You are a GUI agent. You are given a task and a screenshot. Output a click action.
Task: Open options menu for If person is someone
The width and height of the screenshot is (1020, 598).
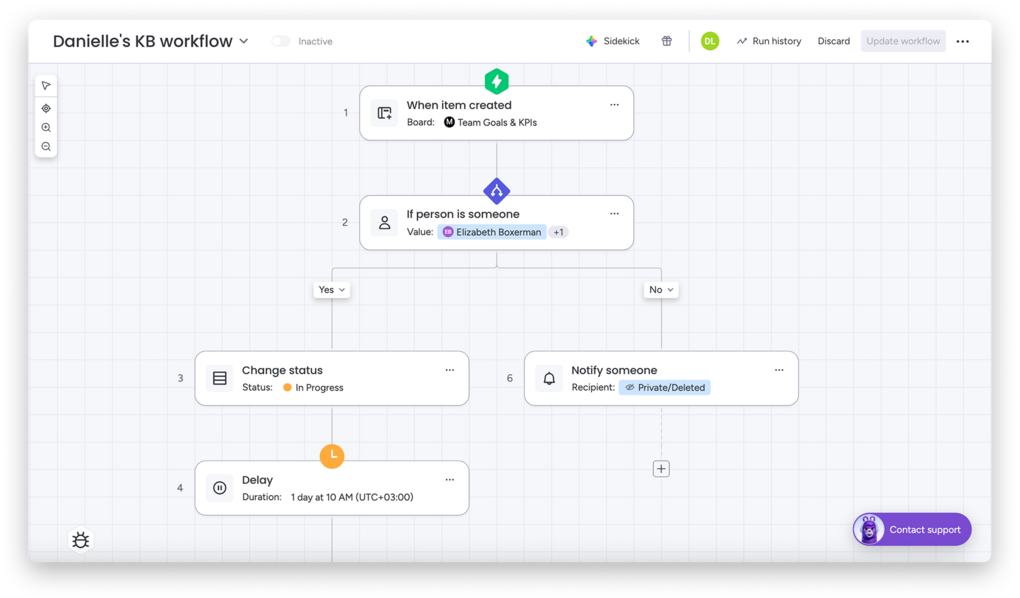click(x=614, y=213)
